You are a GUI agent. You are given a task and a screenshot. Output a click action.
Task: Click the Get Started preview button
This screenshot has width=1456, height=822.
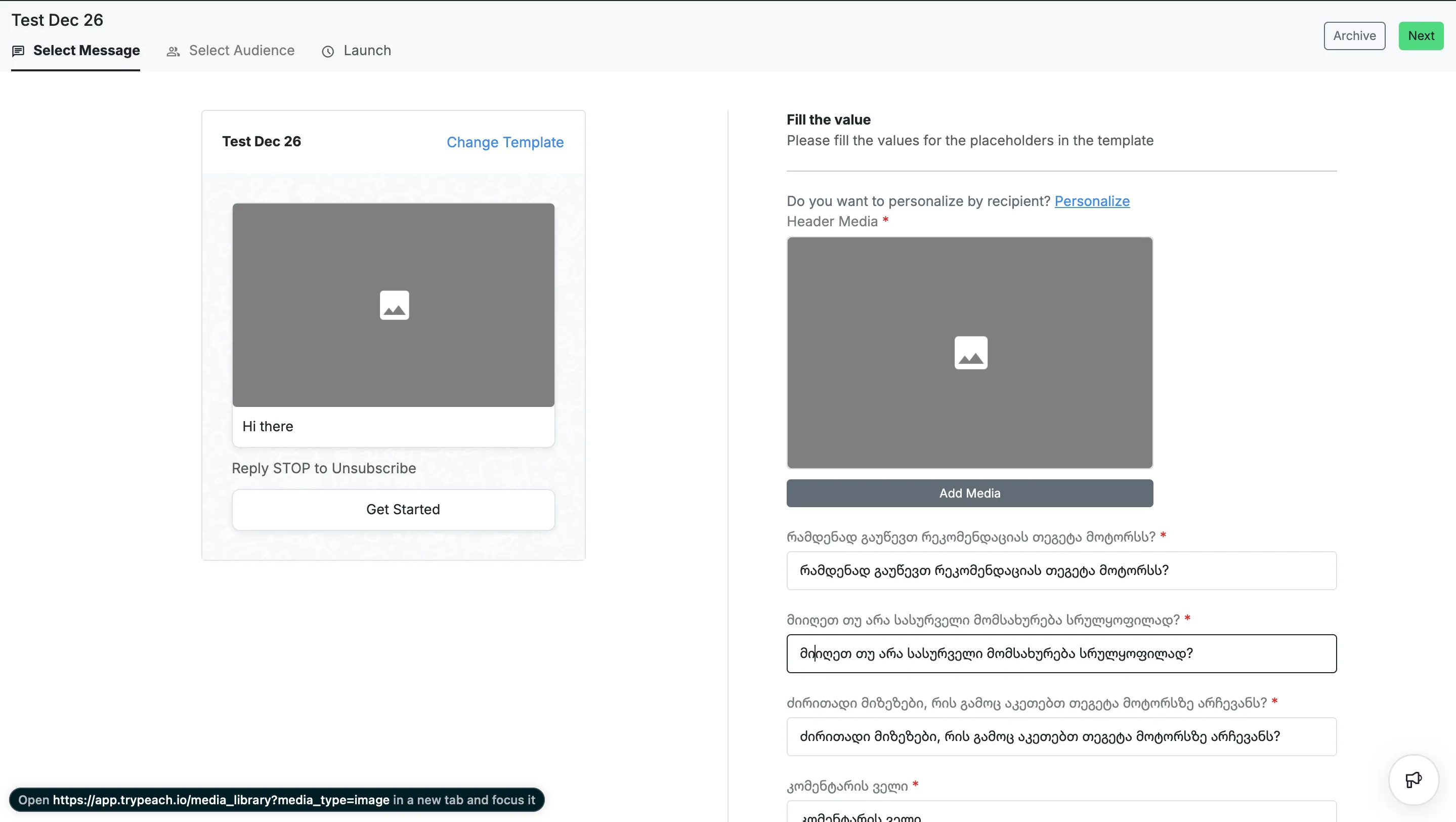tap(394, 509)
